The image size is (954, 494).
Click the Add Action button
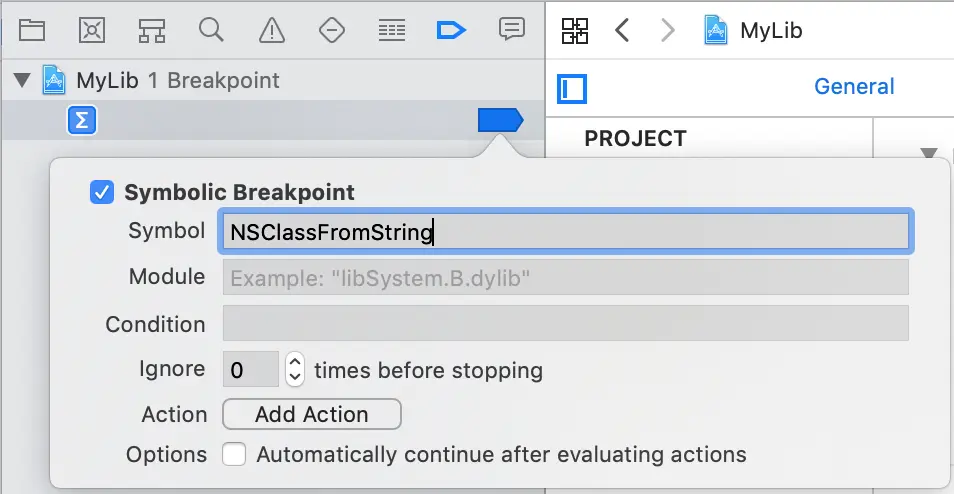pos(312,414)
